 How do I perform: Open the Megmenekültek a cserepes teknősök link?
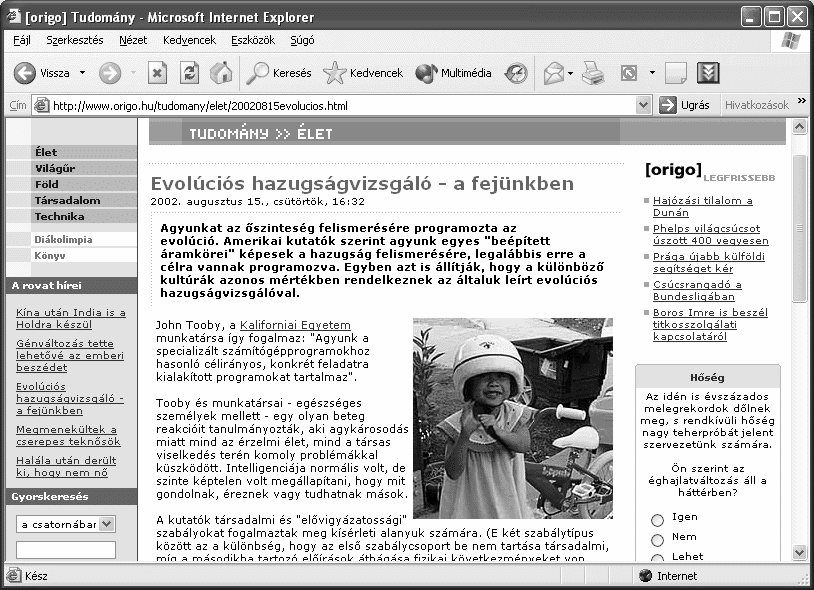pyautogui.click(x=68, y=435)
